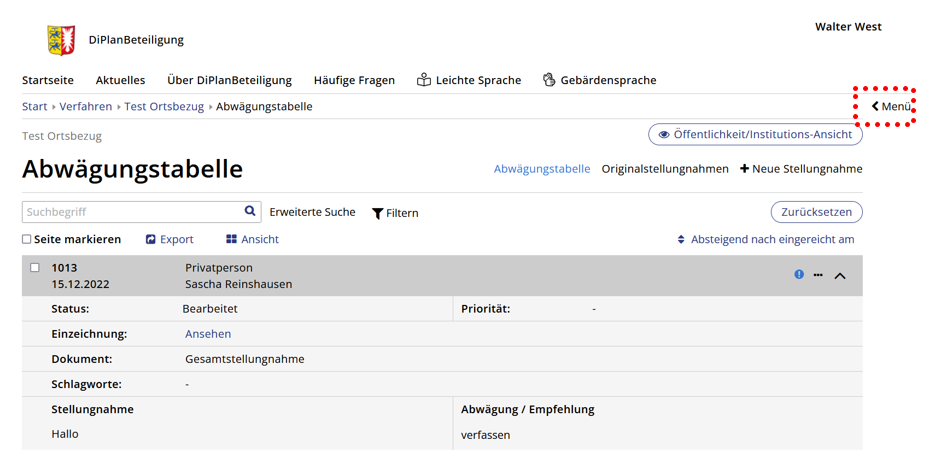Click the Schleswig-Holstein coat of arms logo
The height and width of the screenshot is (466, 932).
[61, 40]
